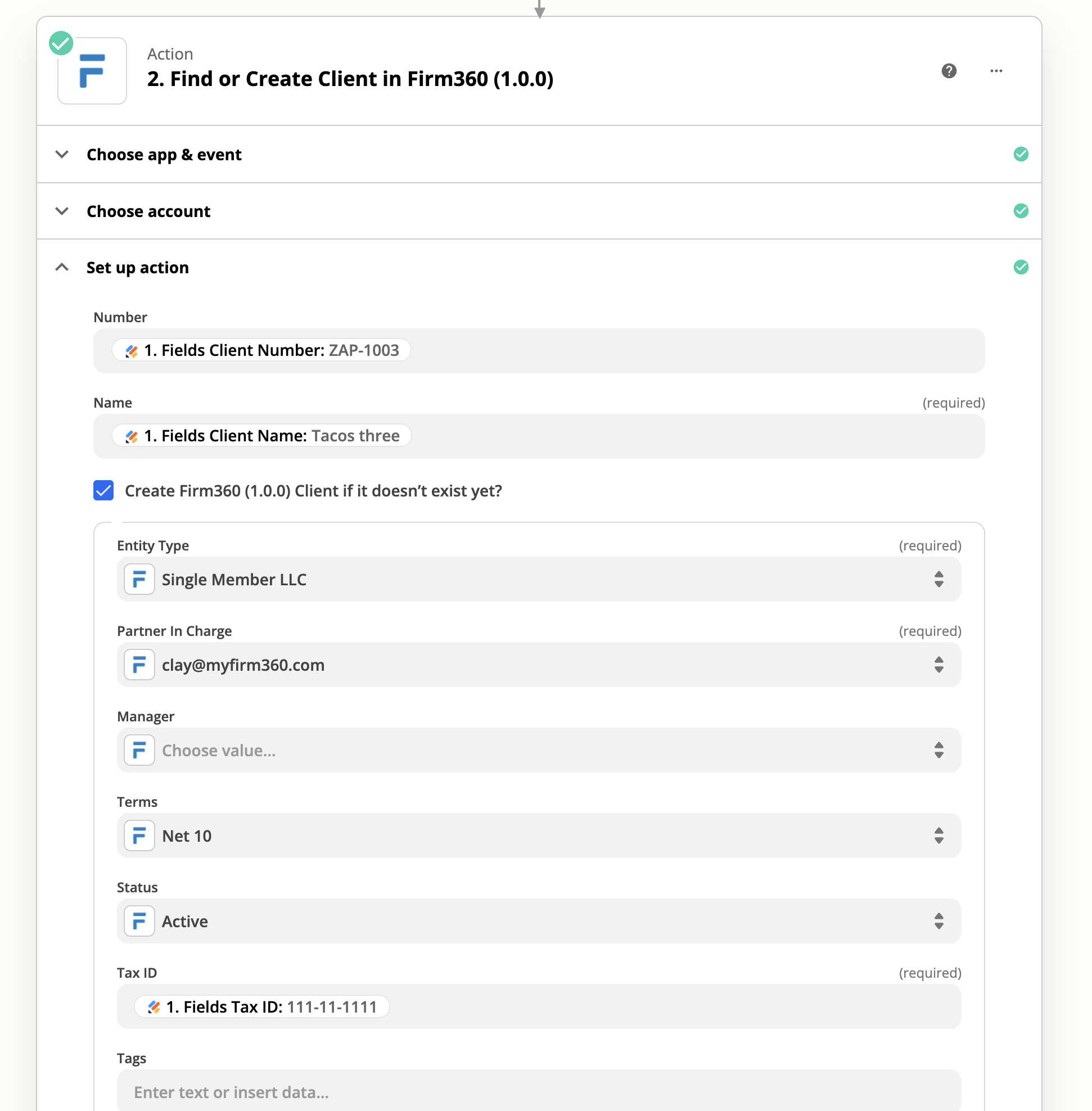Choose a value in Manager dropdown
Image resolution: width=1092 pixels, height=1111 pixels.
[x=539, y=750]
